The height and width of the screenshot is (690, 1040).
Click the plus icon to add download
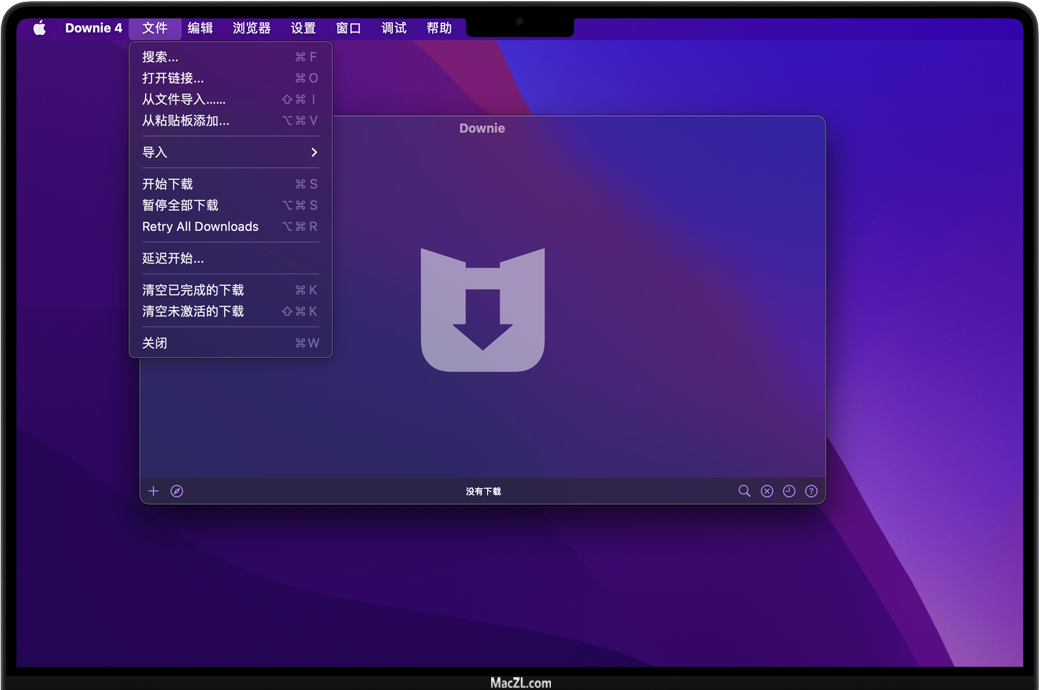tap(153, 491)
